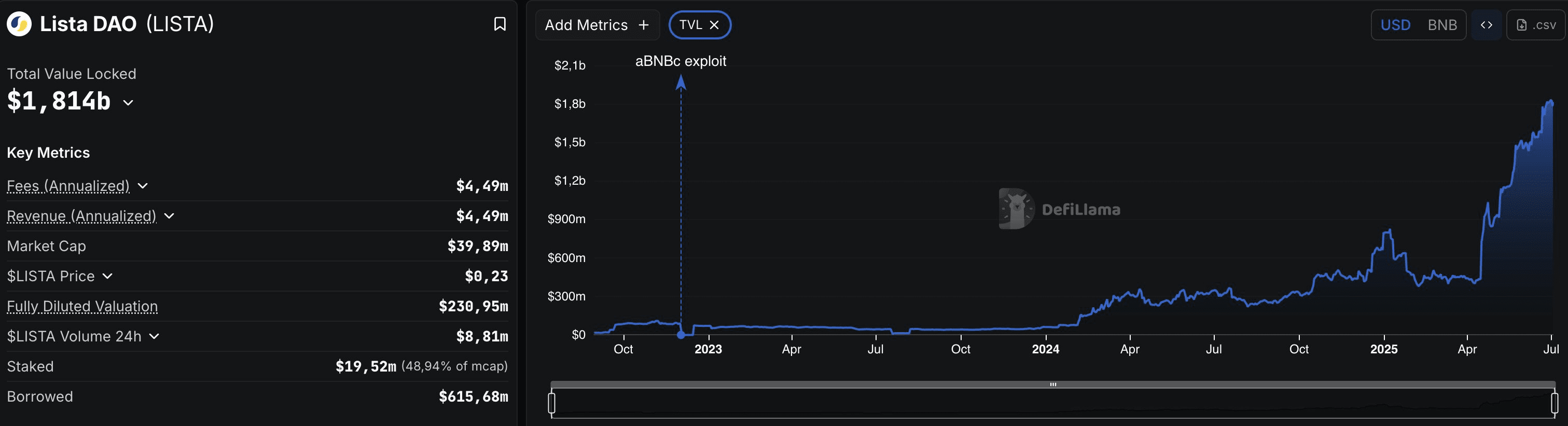
Task: Click the plus icon in Add Metrics
Action: pos(643,25)
